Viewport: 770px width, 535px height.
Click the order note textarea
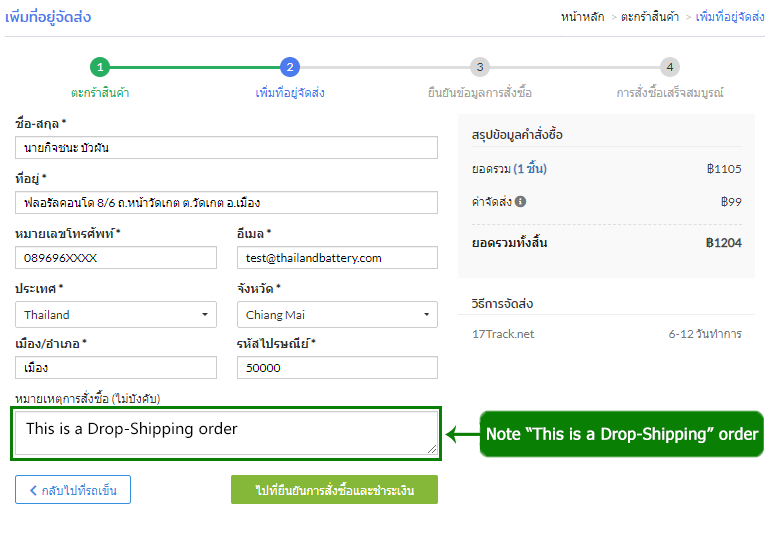(x=226, y=434)
